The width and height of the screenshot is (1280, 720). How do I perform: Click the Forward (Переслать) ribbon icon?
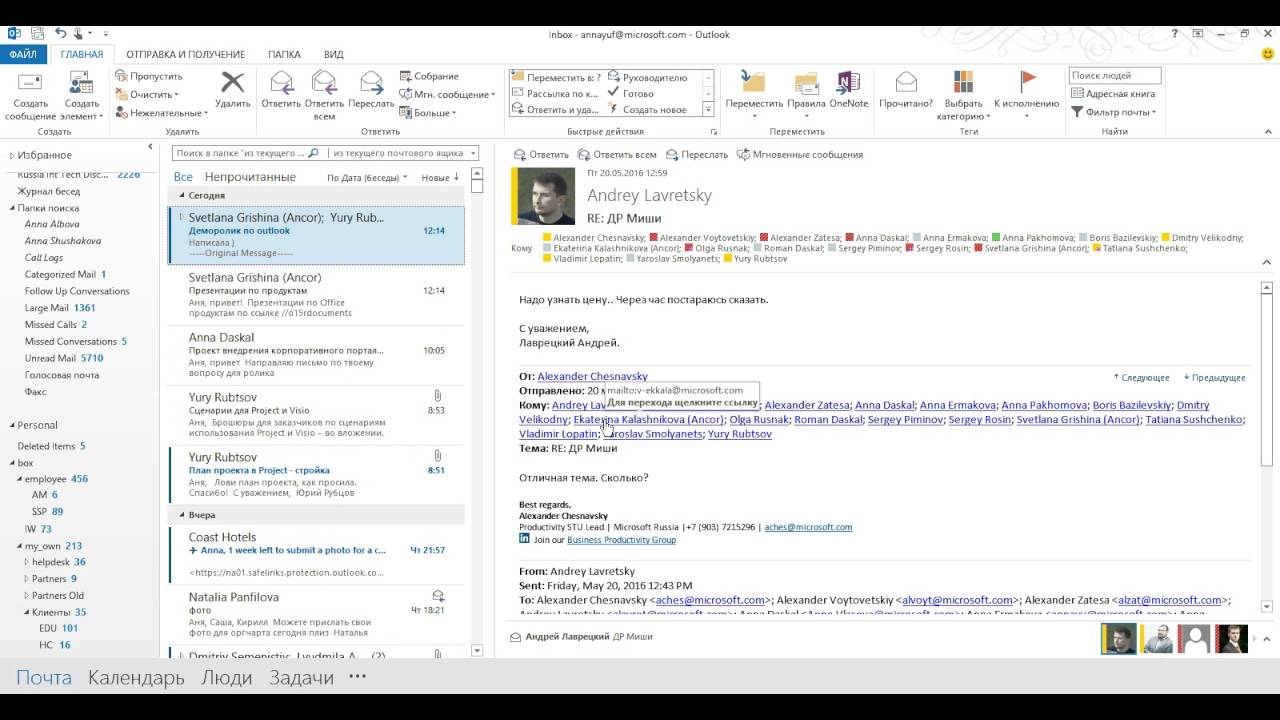click(371, 83)
